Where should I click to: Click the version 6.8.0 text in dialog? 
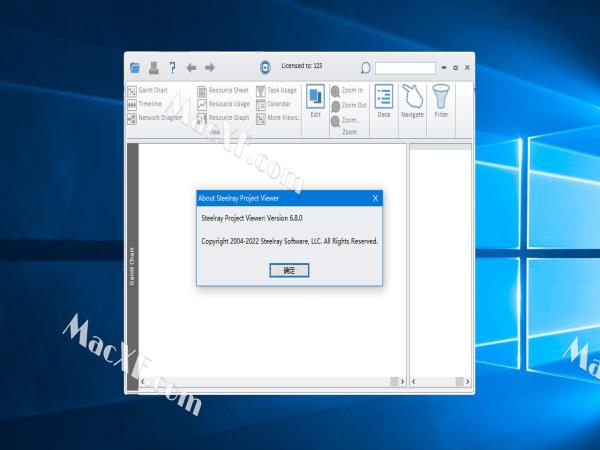pos(252,218)
